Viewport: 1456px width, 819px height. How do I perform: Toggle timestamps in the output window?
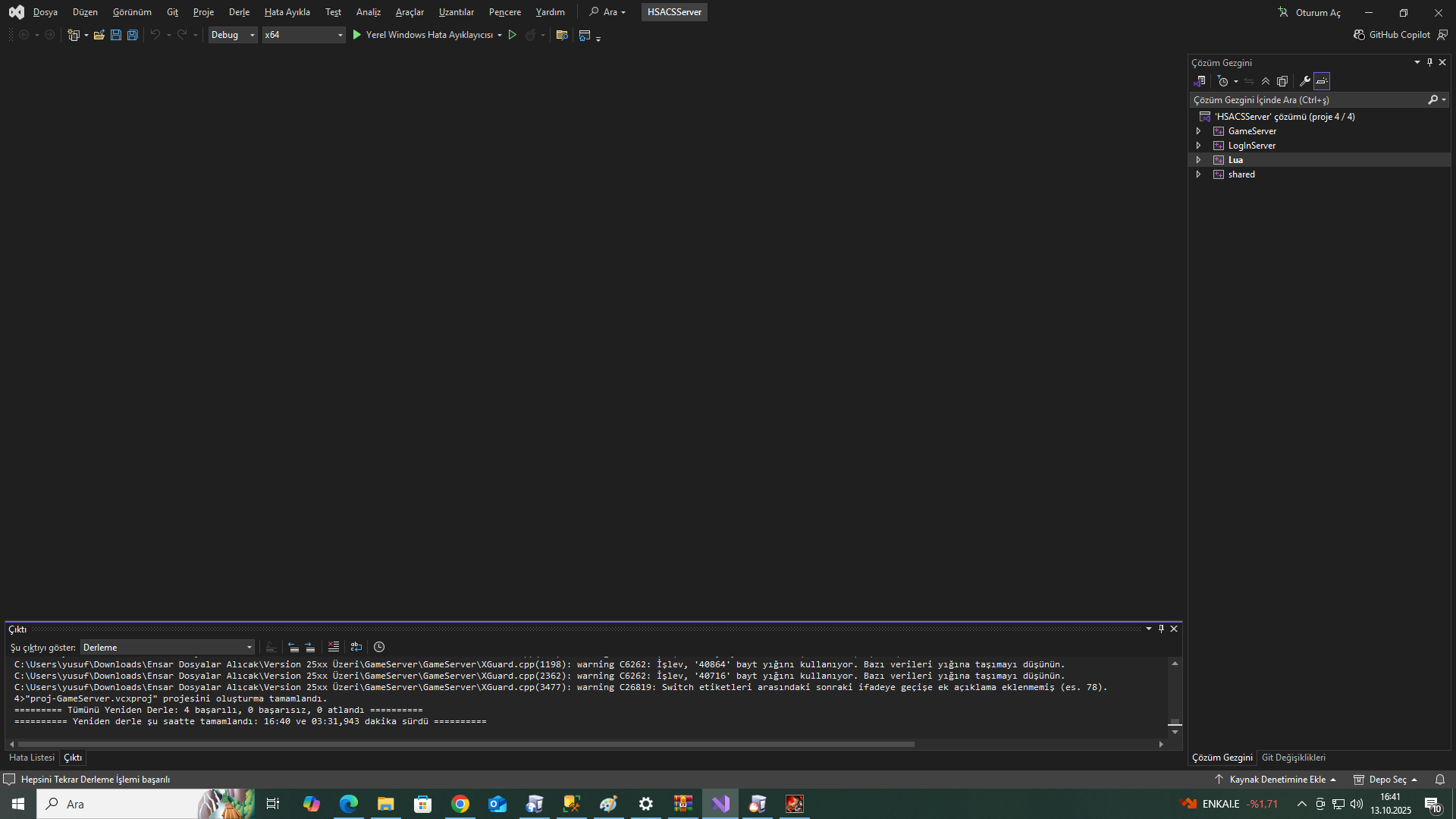coord(379,647)
